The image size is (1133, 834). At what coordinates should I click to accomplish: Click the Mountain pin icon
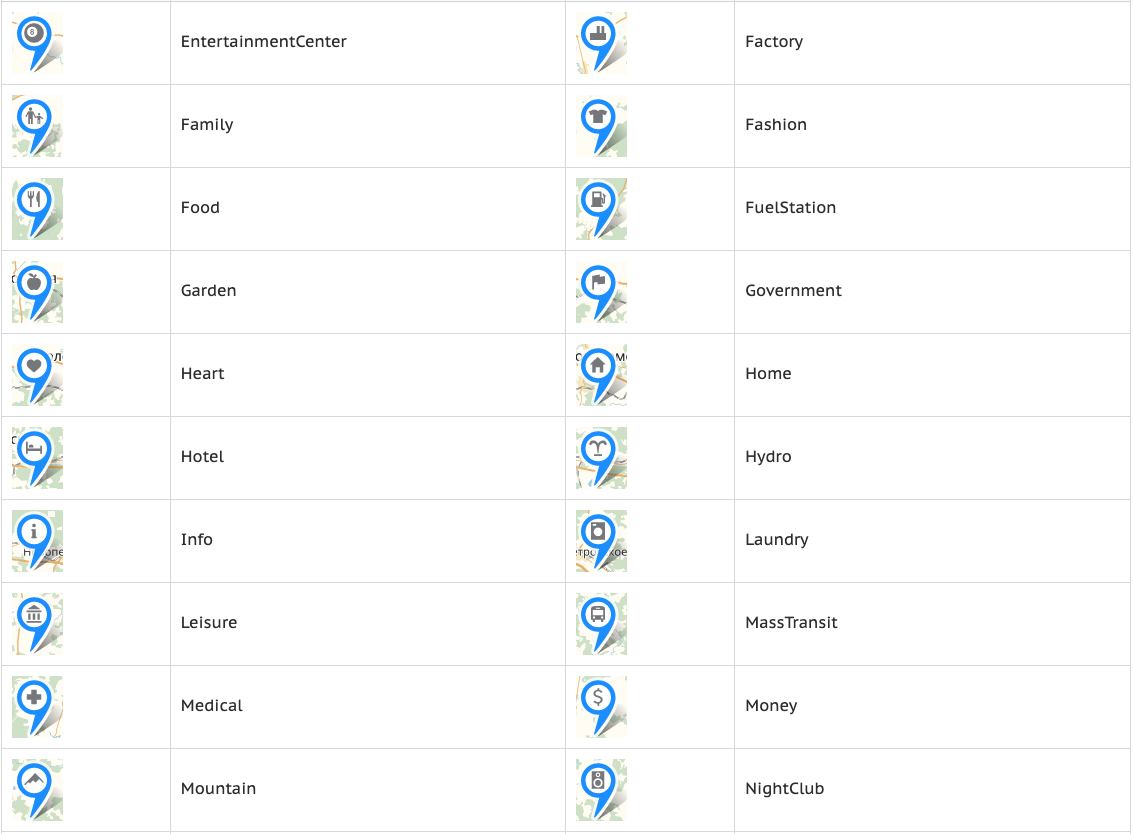37,791
